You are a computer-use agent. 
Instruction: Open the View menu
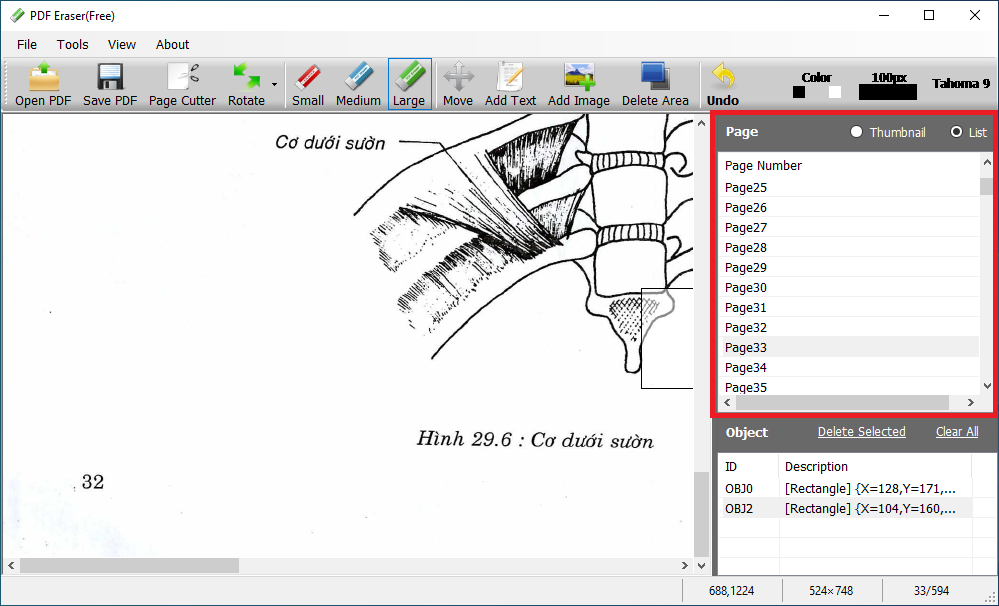click(x=122, y=44)
